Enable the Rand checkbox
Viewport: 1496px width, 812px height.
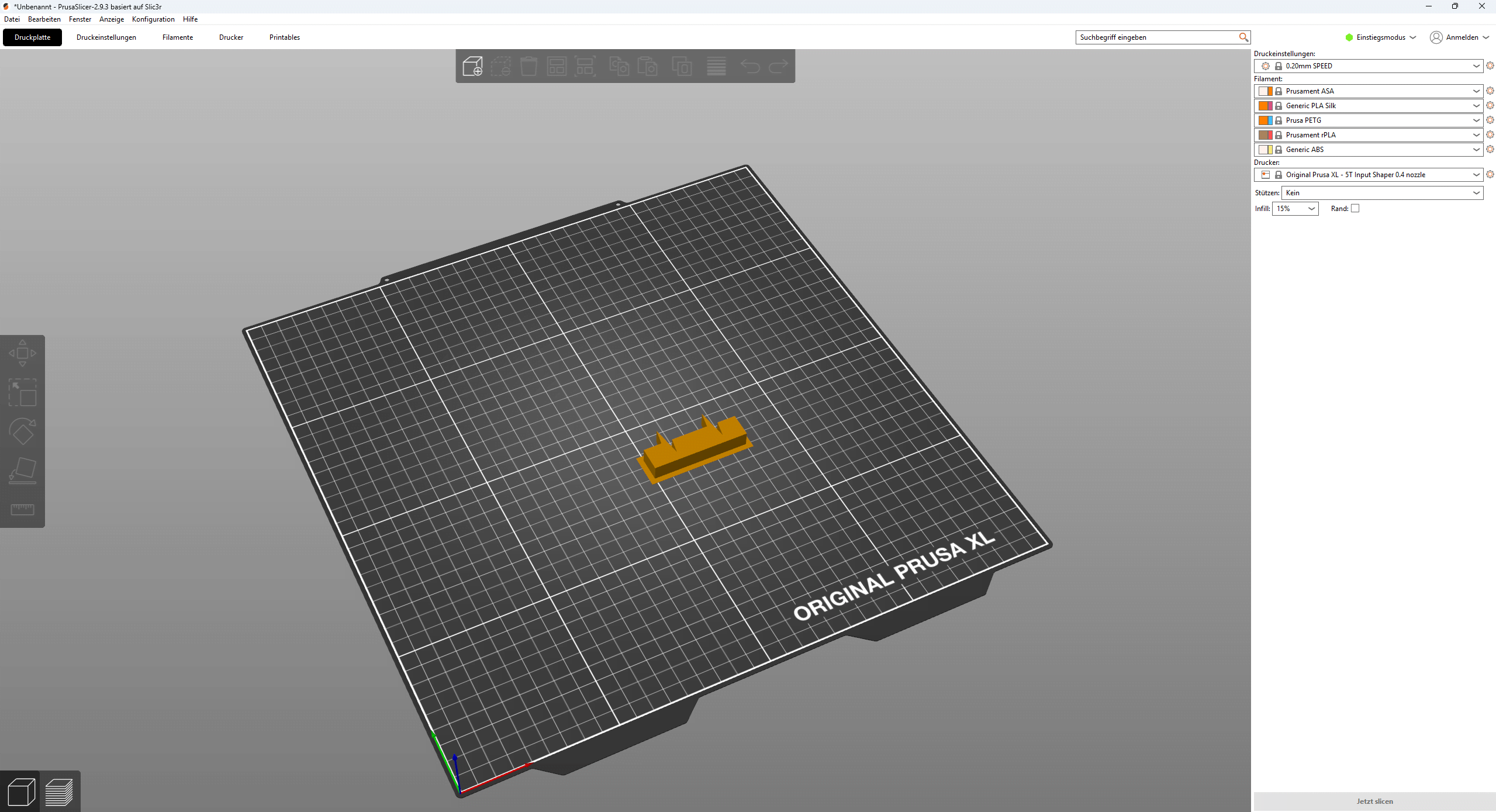tap(1355, 209)
